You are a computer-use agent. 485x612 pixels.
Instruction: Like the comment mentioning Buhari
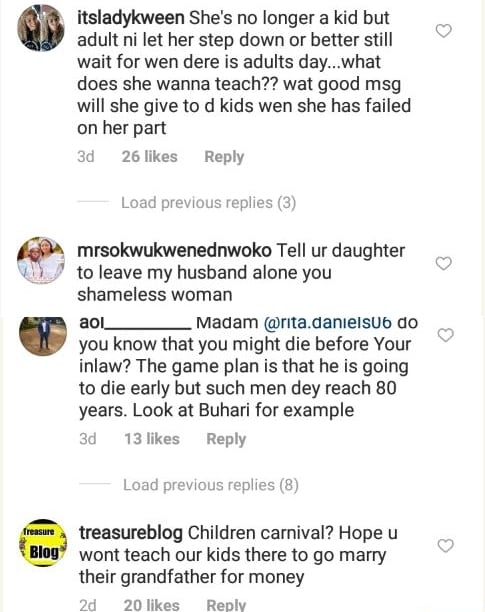click(x=445, y=335)
